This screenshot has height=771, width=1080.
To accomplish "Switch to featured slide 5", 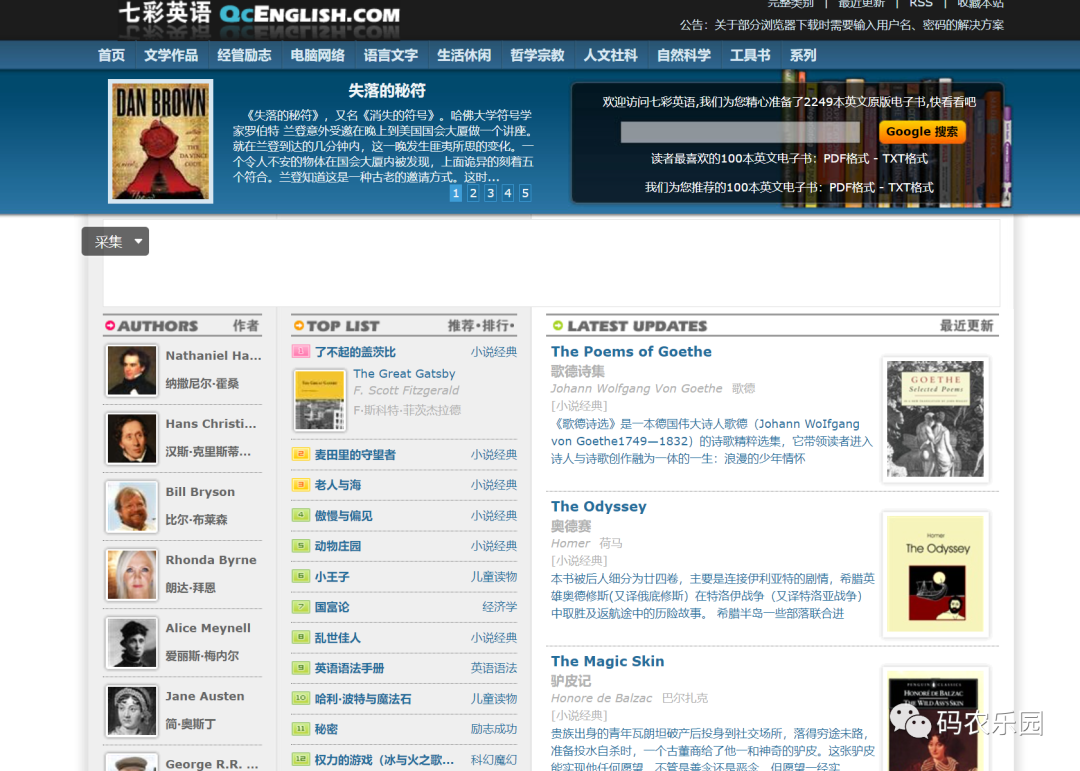I will (x=525, y=193).
